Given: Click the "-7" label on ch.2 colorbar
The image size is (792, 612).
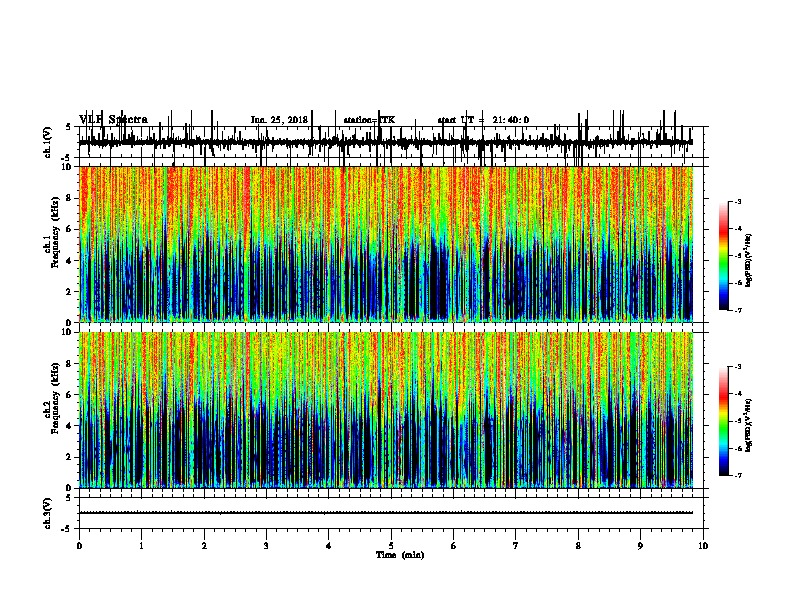Looking at the screenshot, I should pos(737,475).
